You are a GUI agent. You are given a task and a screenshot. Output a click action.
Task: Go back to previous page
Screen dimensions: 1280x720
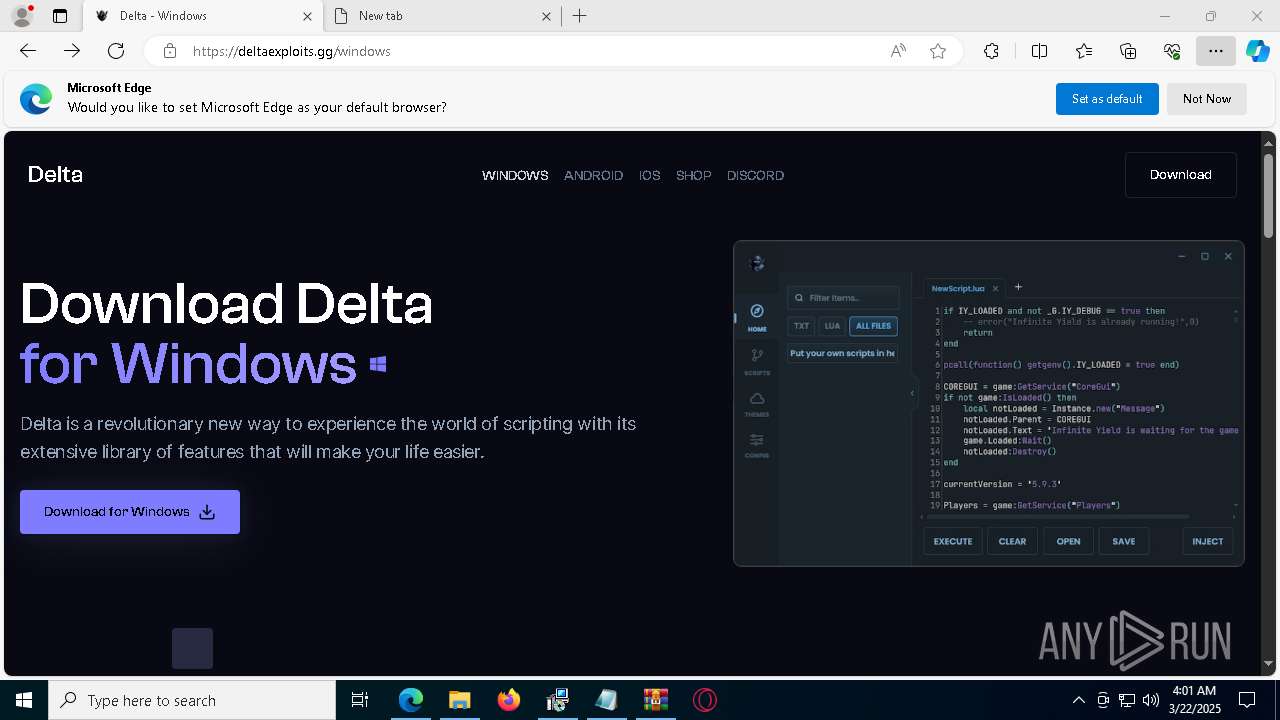(28, 51)
